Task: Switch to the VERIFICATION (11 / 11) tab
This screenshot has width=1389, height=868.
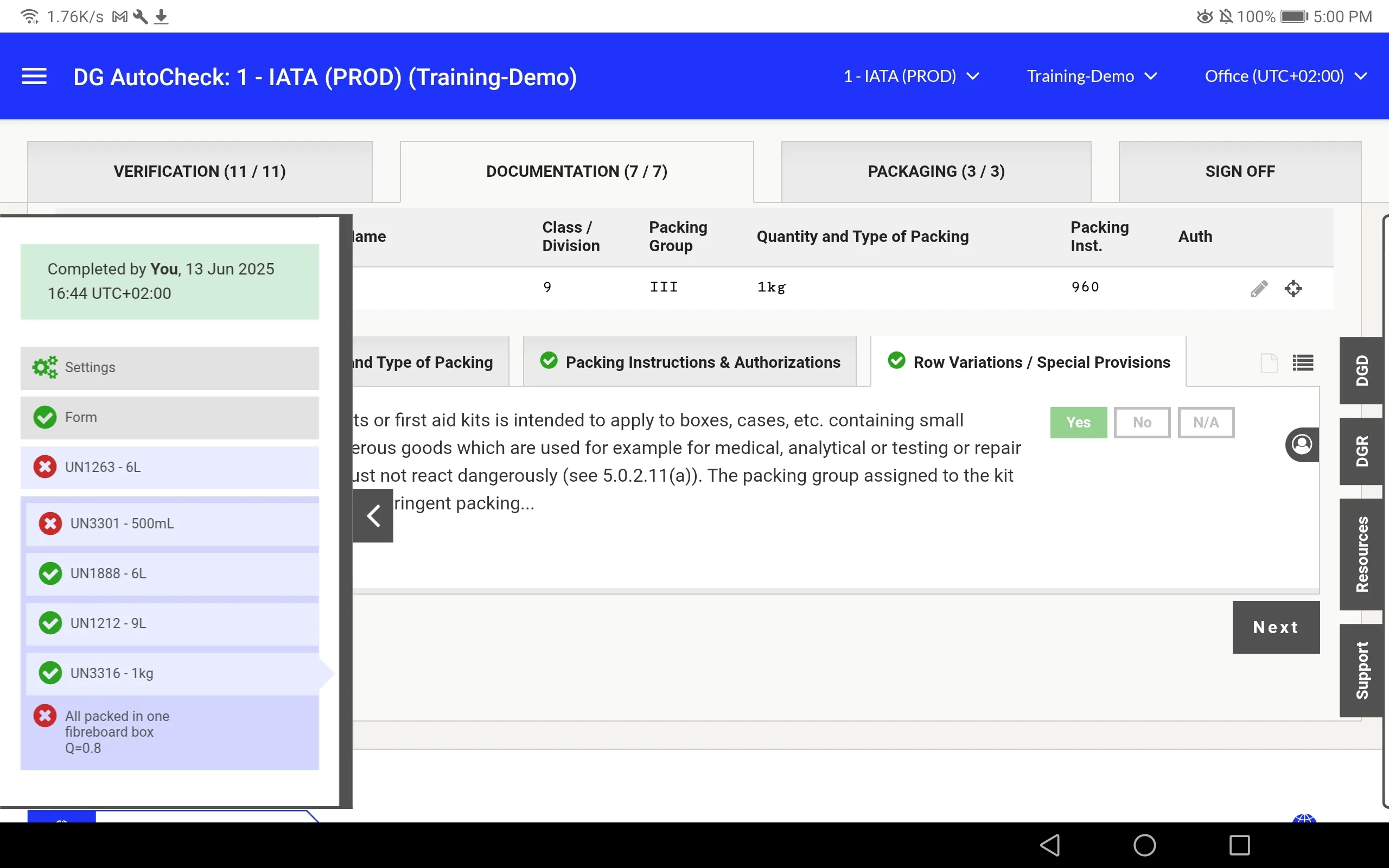Action: pos(200,171)
